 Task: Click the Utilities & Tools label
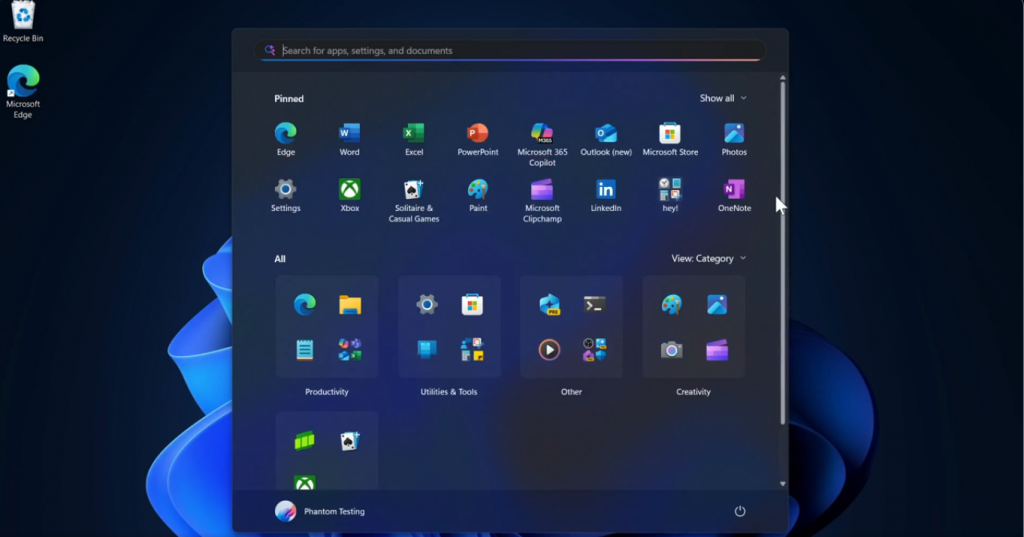(449, 392)
